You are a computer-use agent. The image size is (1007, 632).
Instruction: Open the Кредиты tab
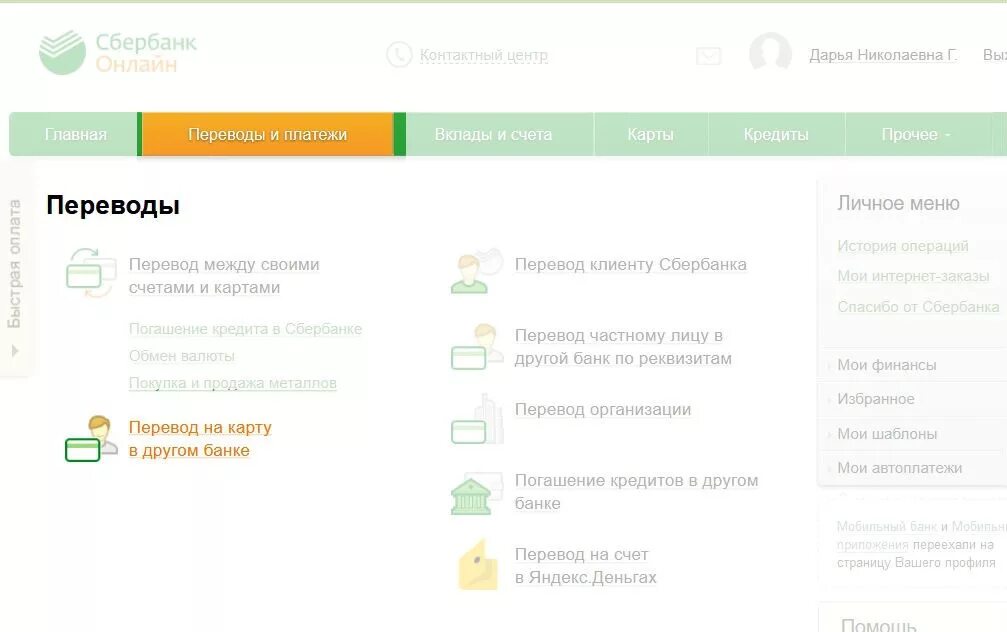point(776,134)
